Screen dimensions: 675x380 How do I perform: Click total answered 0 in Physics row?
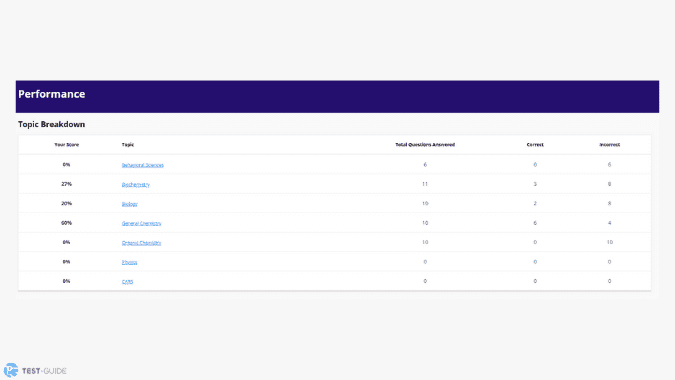click(x=425, y=262)
